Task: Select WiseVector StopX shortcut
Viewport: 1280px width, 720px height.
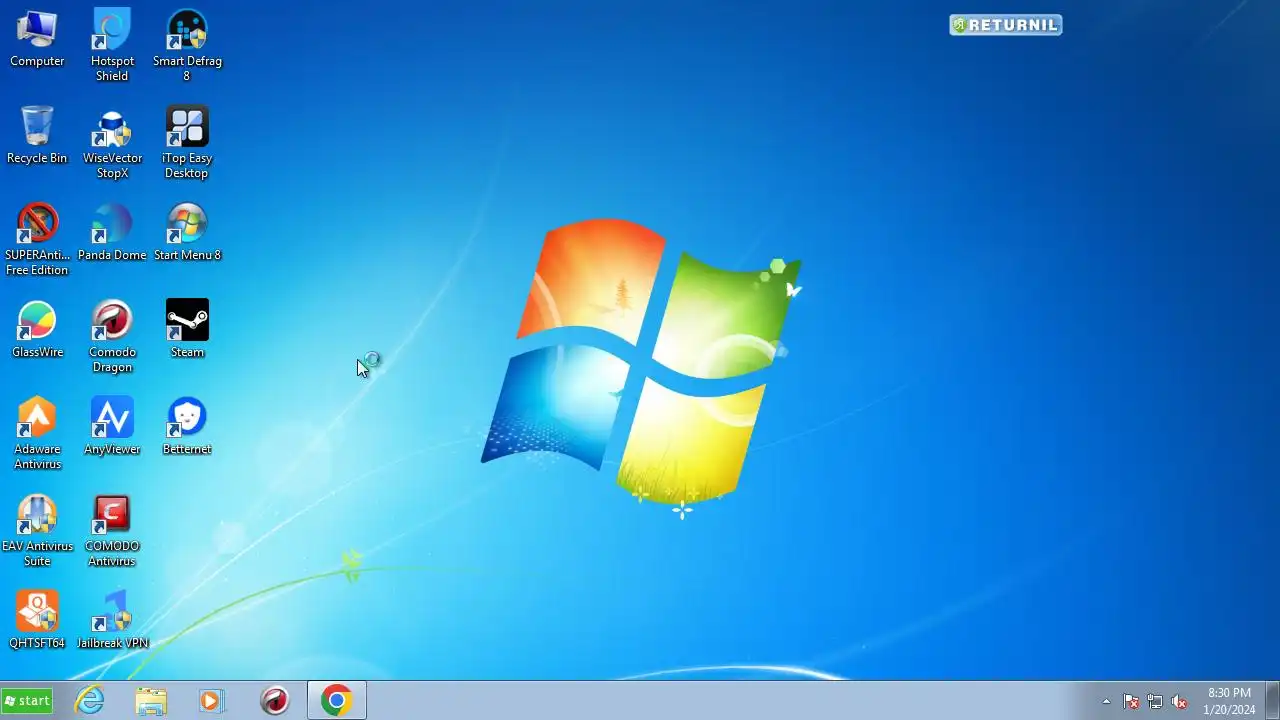Action: click(x=112, y=143)
